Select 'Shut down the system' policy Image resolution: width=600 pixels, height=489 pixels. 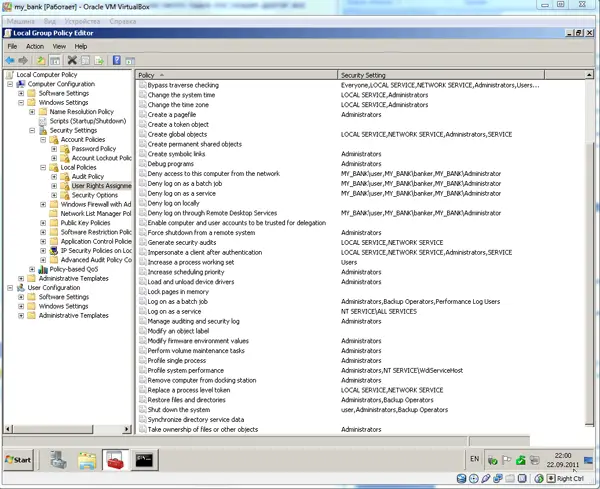click(179, 410)
